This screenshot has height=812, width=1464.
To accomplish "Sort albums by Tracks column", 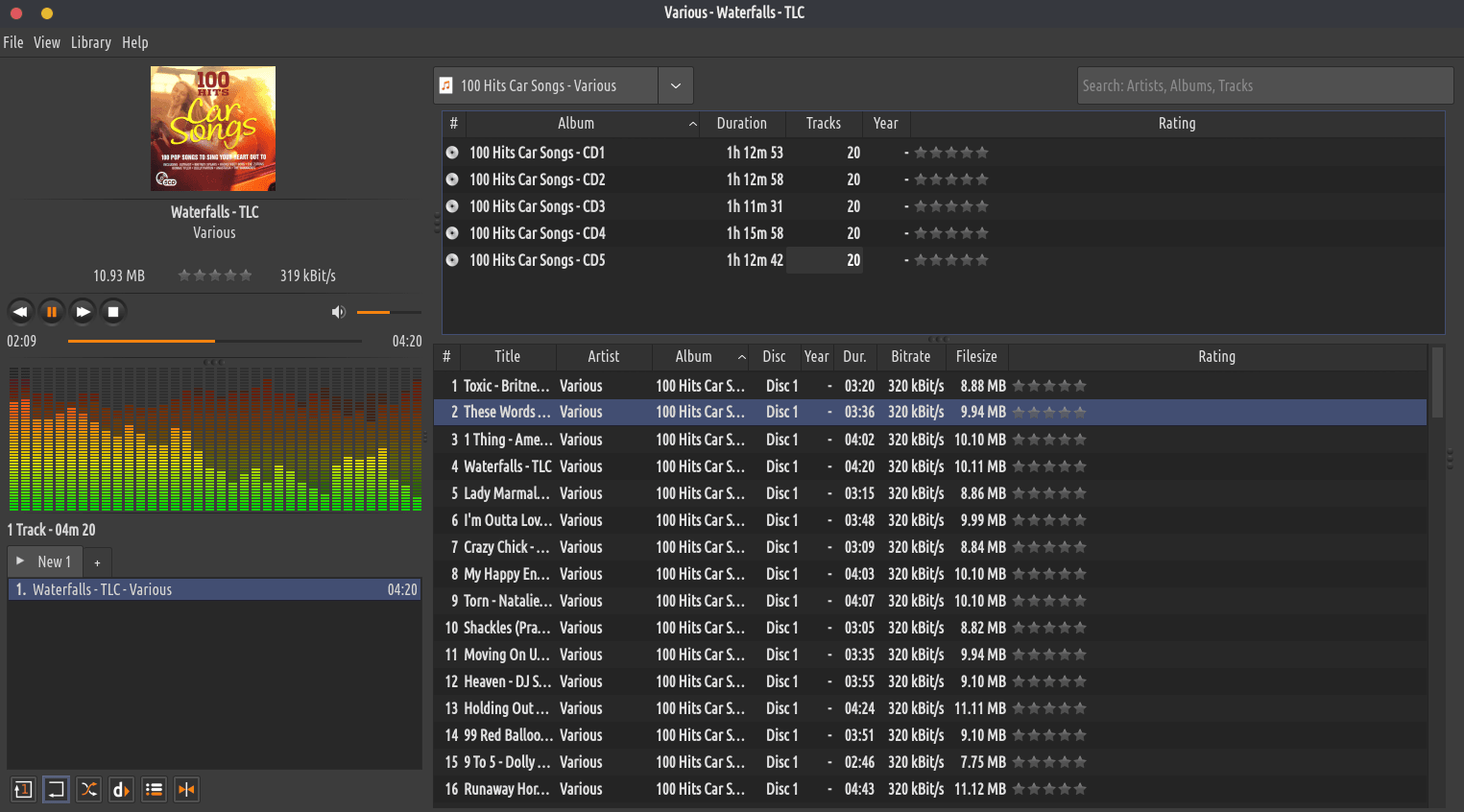I will pos(824,123).
